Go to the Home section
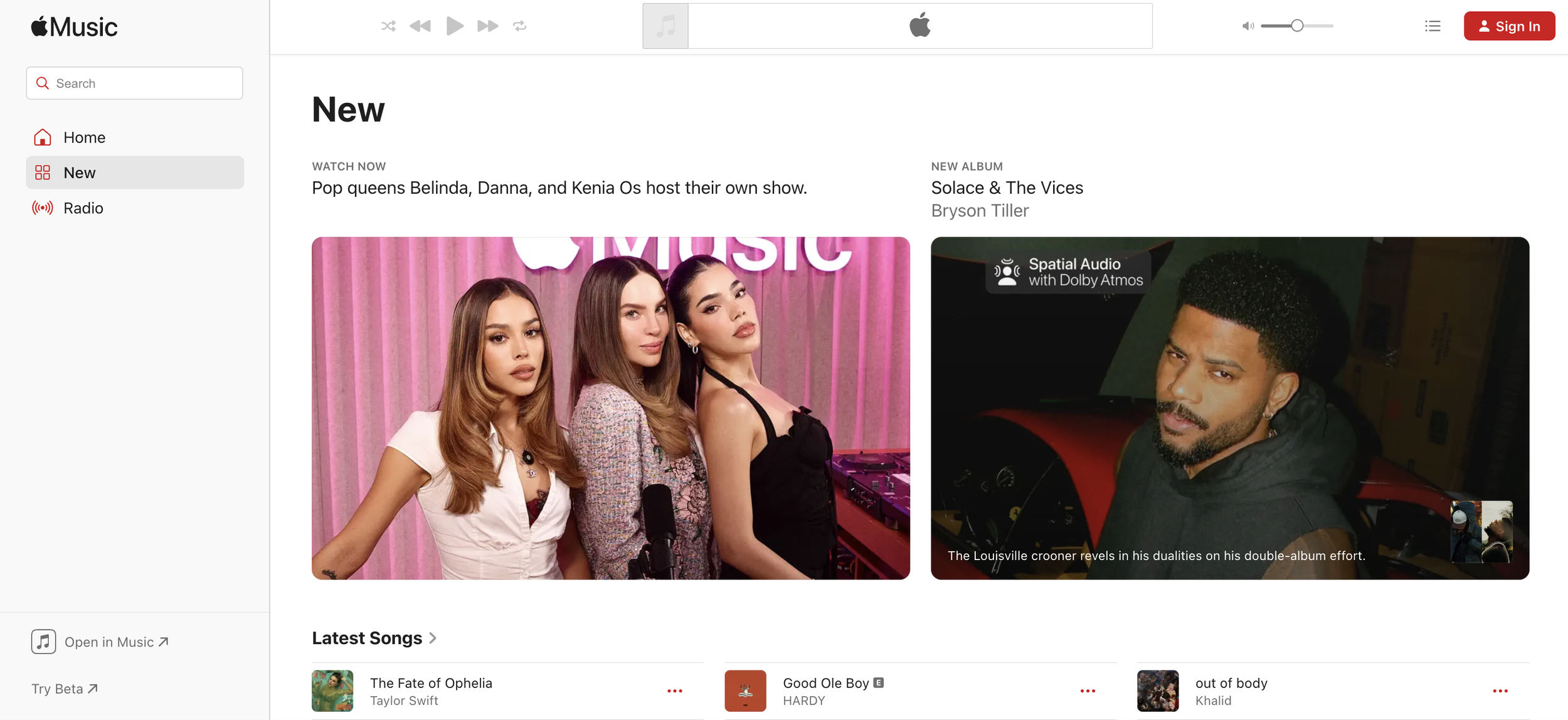The image size is (1568, 720). tap(84, 137)
